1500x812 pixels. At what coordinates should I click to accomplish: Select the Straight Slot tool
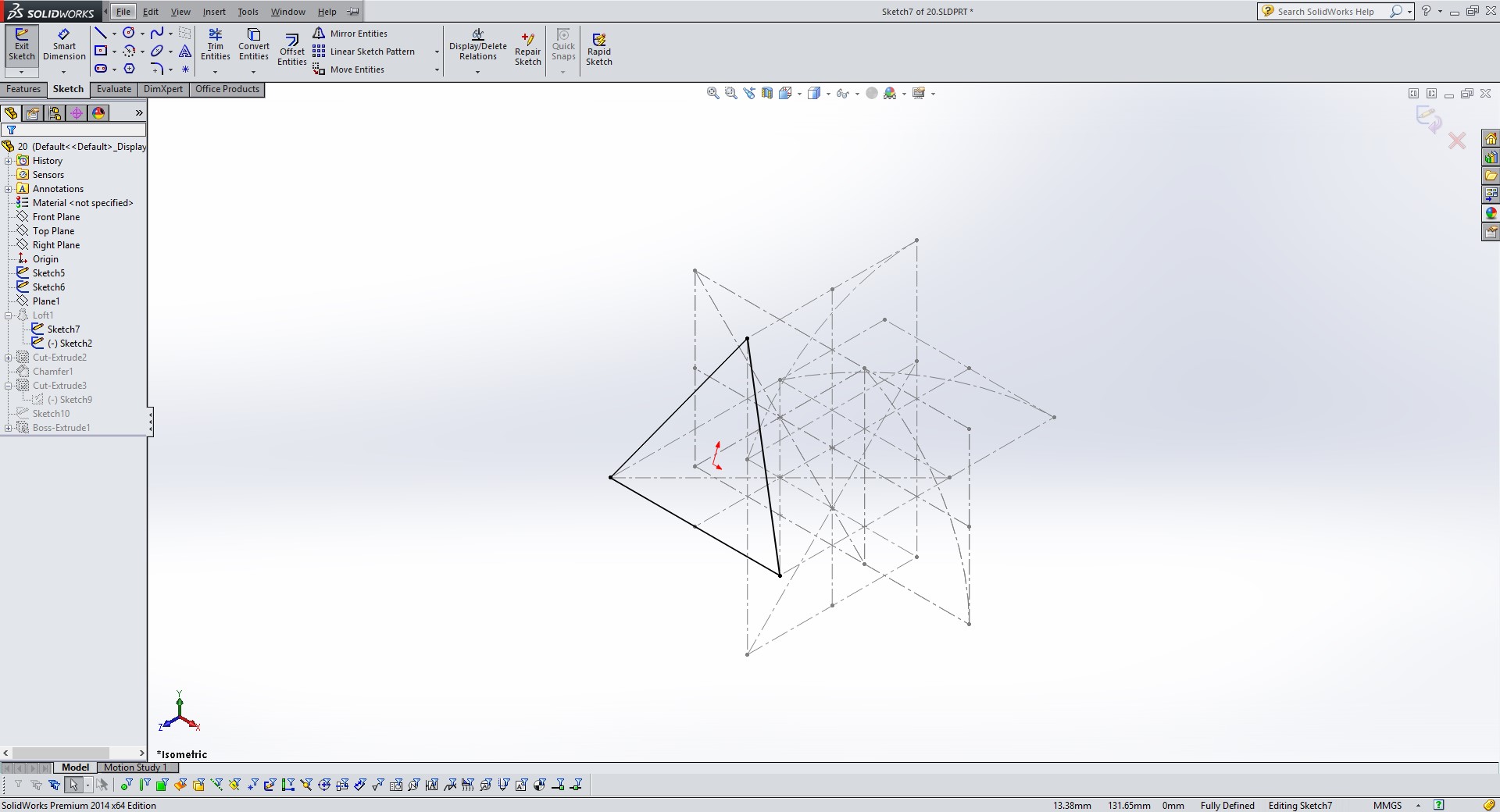coord(101,69)
